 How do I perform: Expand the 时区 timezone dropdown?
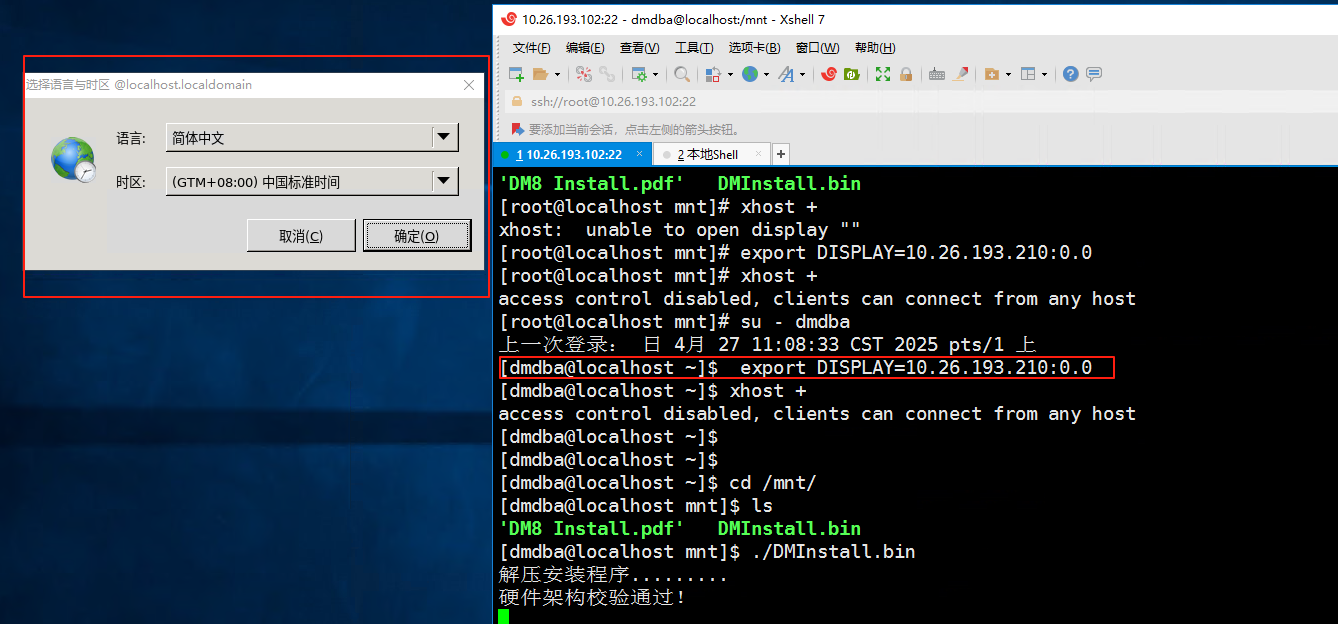(x=444, y=181)
